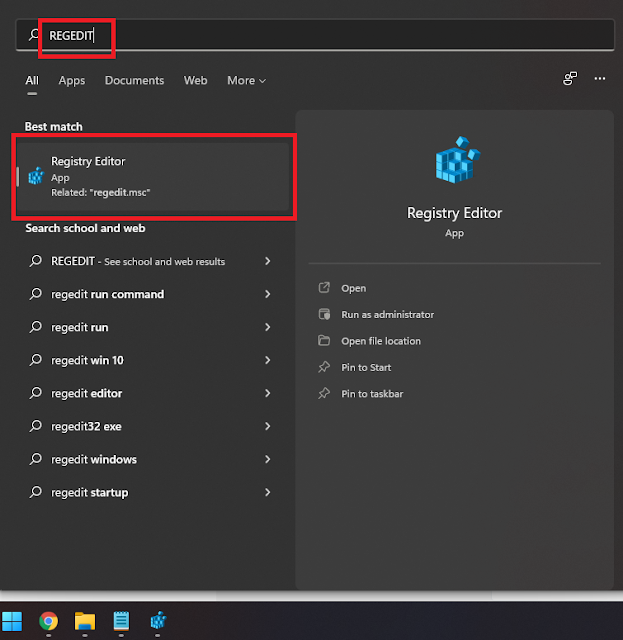Expand arrow for REGEDIT web results
This screenshot has height=640, width=623.
click(267, 261)
